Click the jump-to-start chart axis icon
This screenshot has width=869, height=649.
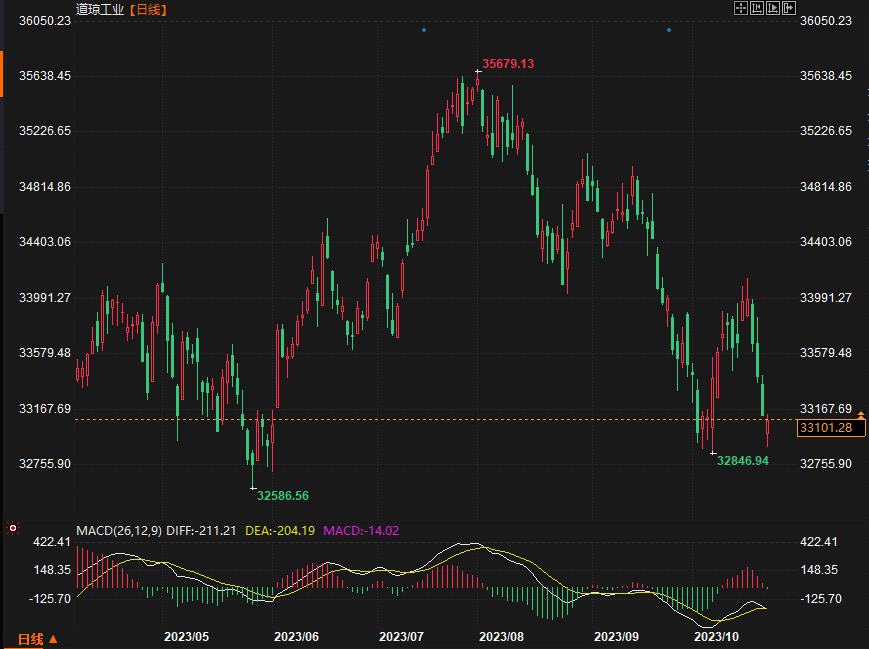click(757, 8)
